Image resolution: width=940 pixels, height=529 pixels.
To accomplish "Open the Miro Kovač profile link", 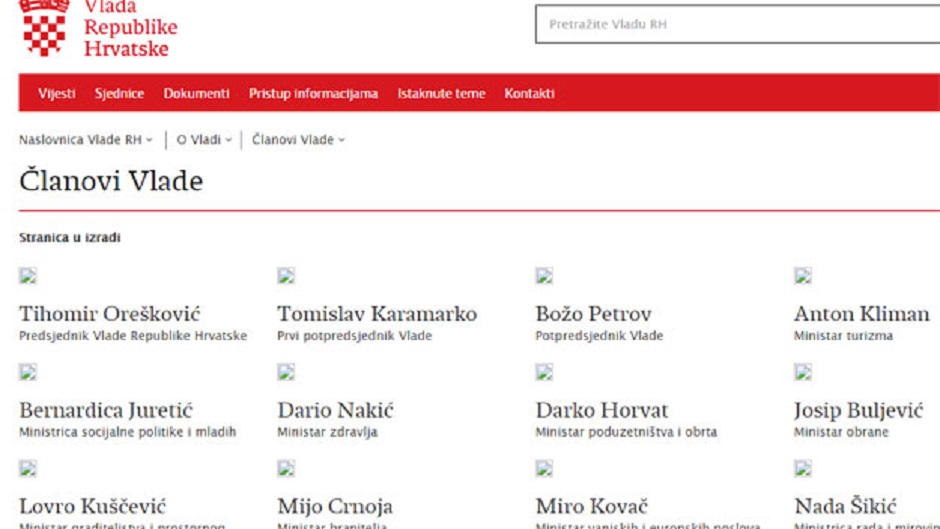I will coord(592,507).
